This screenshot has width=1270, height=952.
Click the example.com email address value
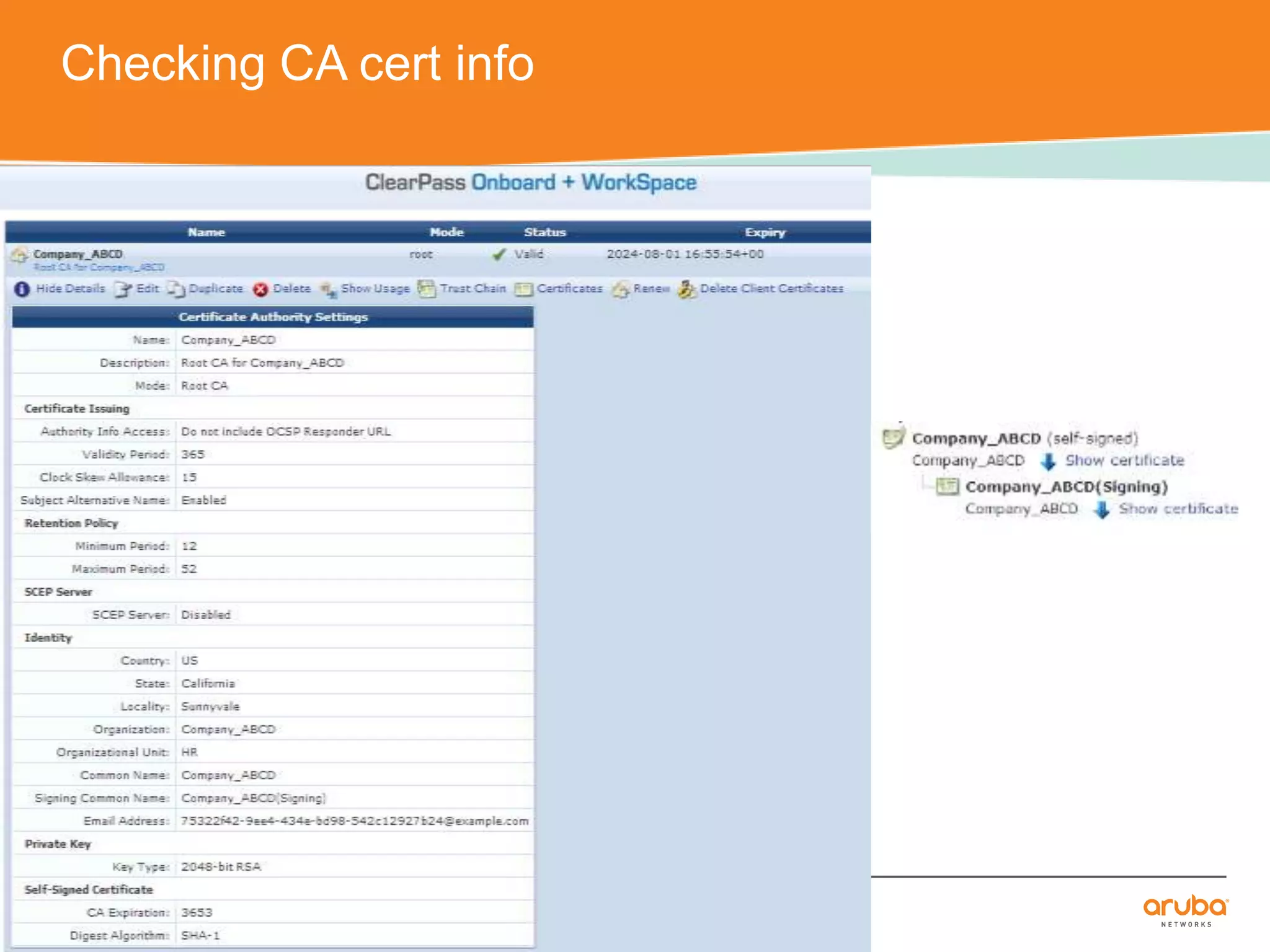(x=355, y=821)
